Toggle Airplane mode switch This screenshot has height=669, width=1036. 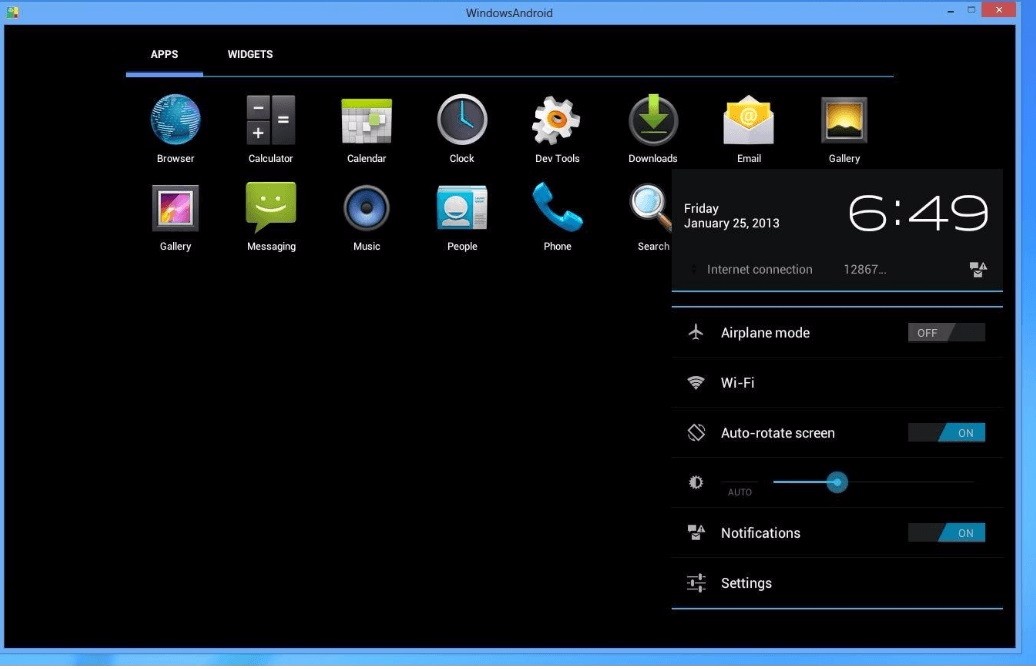[x=946, y=333]
